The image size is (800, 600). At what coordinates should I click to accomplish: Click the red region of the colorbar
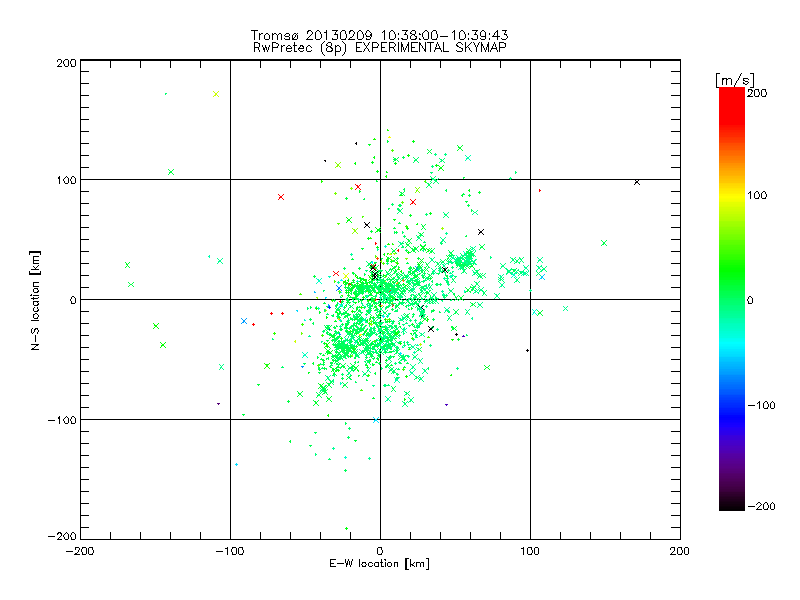click(732, 105)
